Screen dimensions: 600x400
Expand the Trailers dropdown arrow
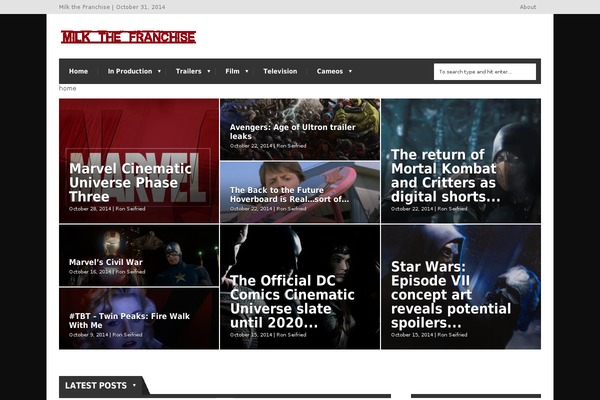(x=209, y=71)
